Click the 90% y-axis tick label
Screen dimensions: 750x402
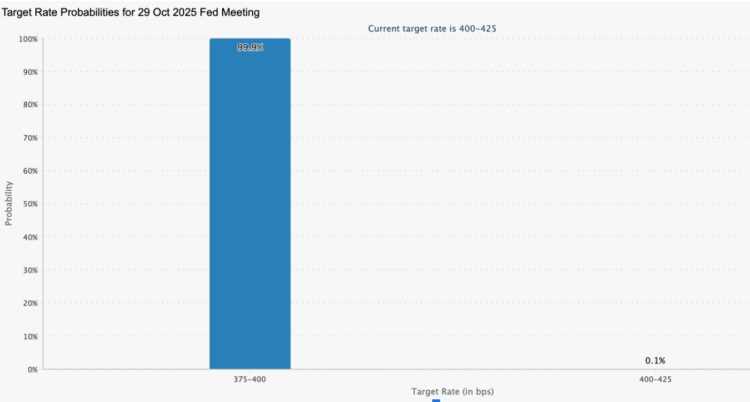[x=30, y=72]
